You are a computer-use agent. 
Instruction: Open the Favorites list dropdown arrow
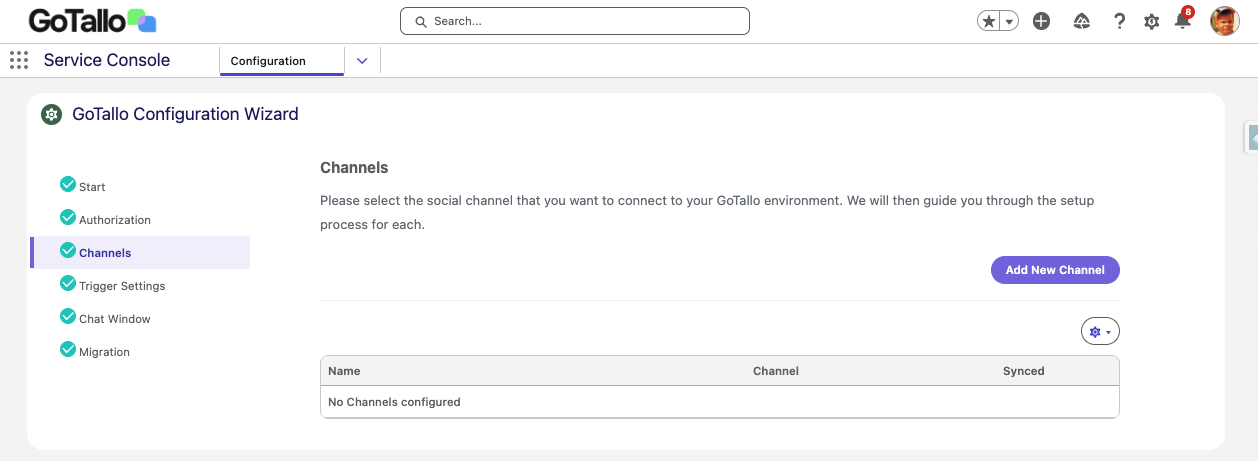1010,21
